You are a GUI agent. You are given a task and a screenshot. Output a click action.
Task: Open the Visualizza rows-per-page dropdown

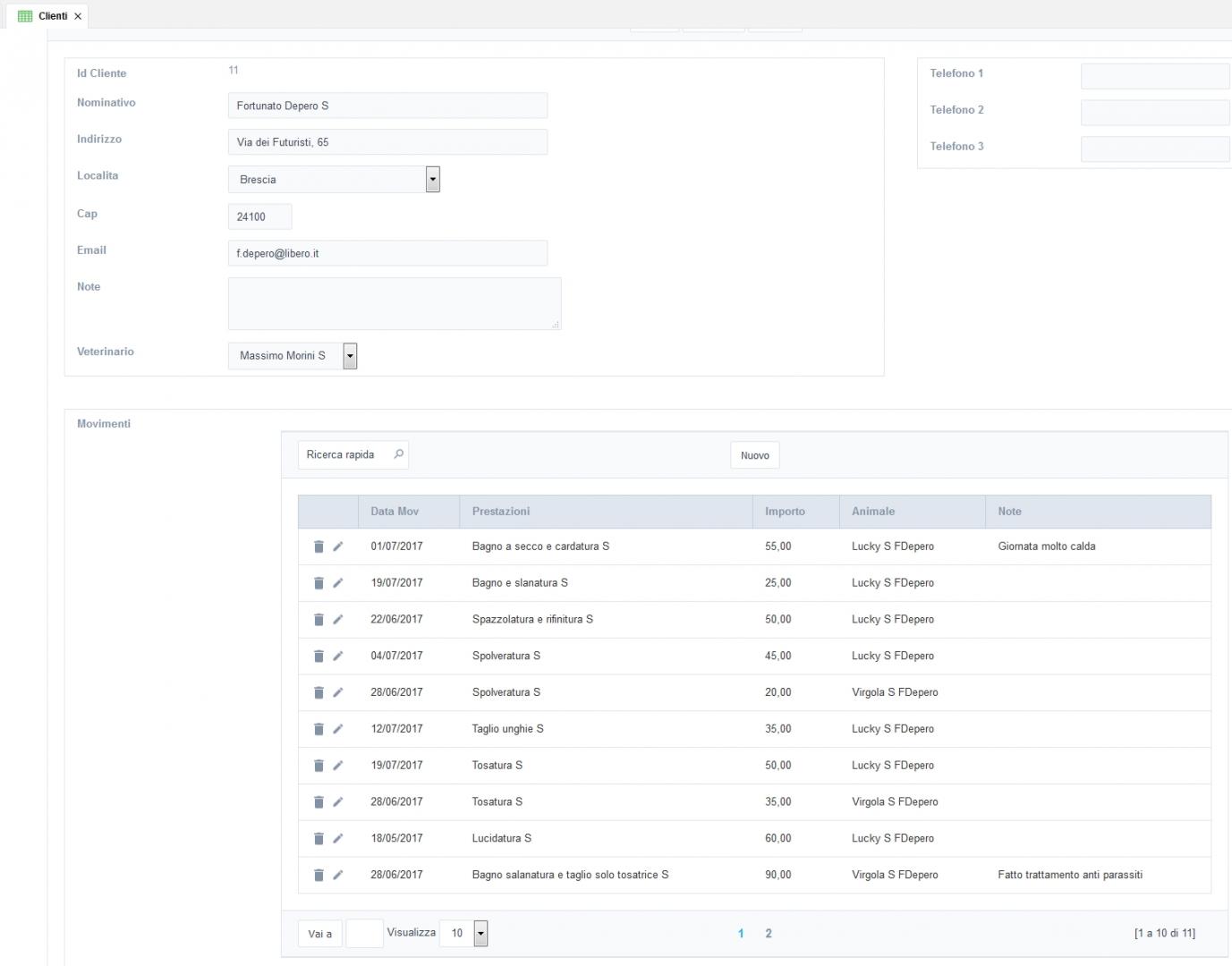click(480, 933)
